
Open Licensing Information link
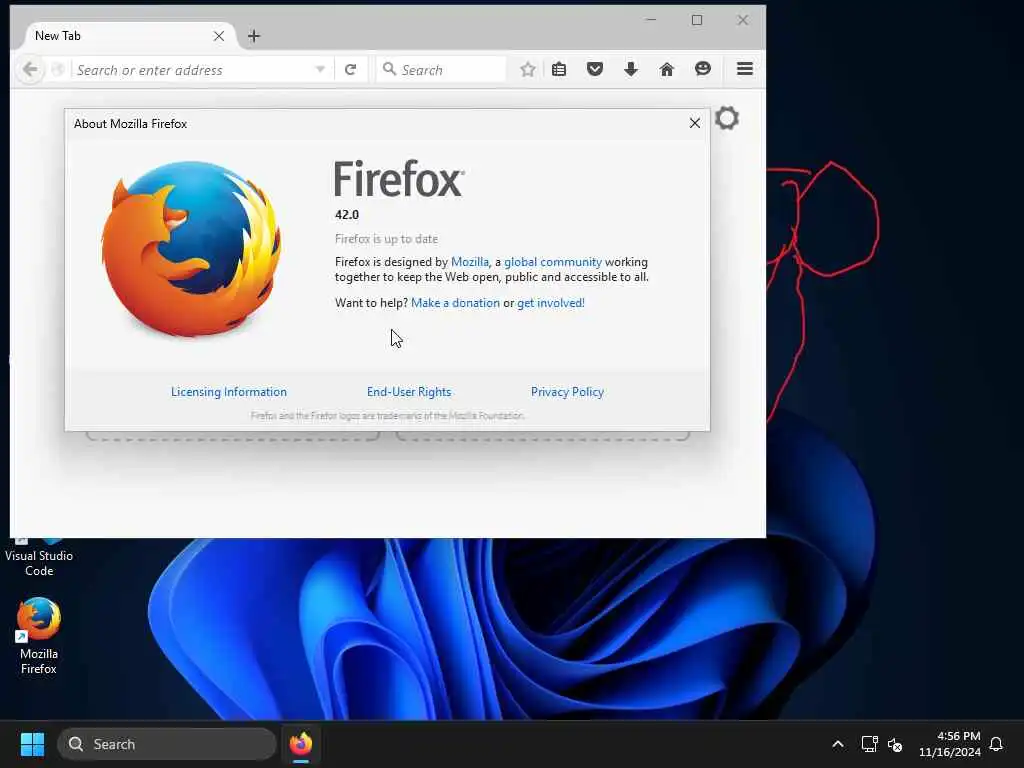(x=229, y=392)
